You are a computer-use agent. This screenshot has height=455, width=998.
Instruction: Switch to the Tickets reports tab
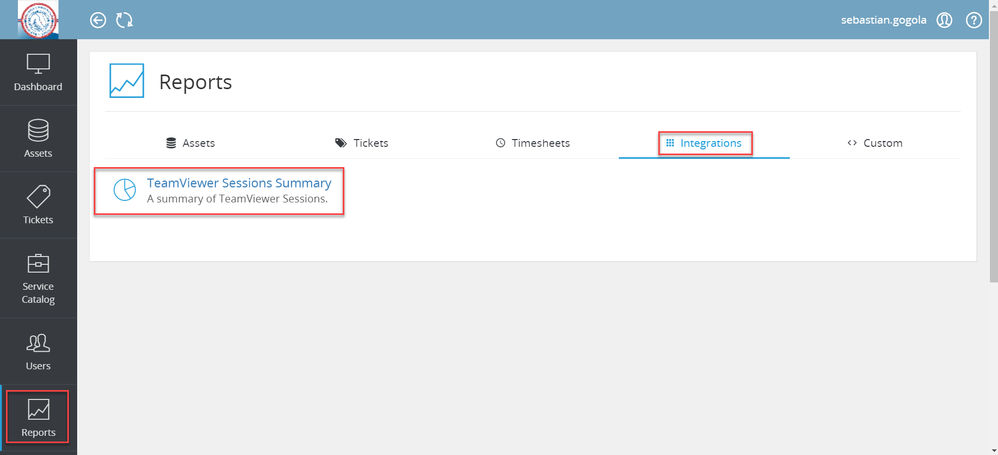pos(362,143)
